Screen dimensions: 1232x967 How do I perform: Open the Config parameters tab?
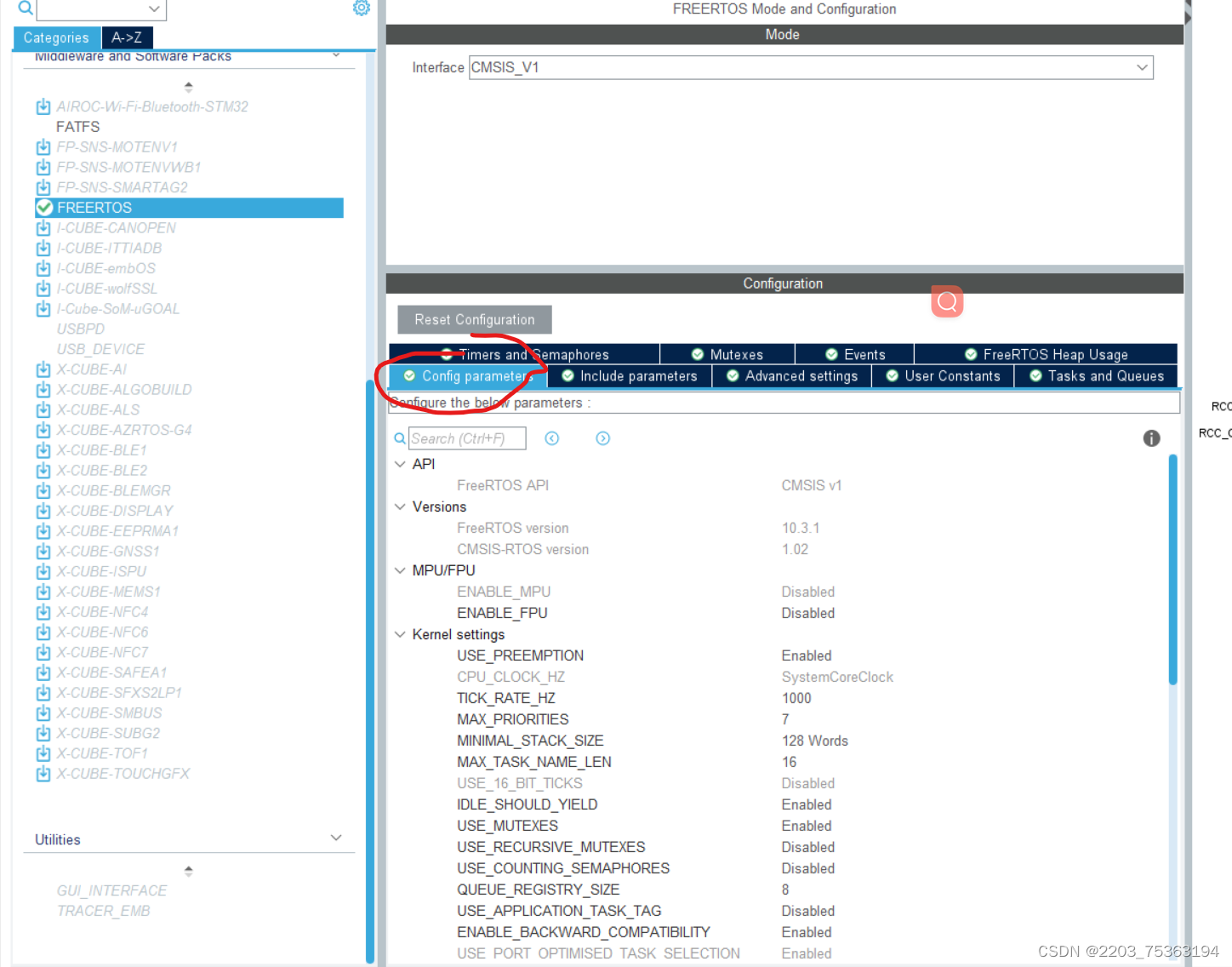[x=468, y=376]
